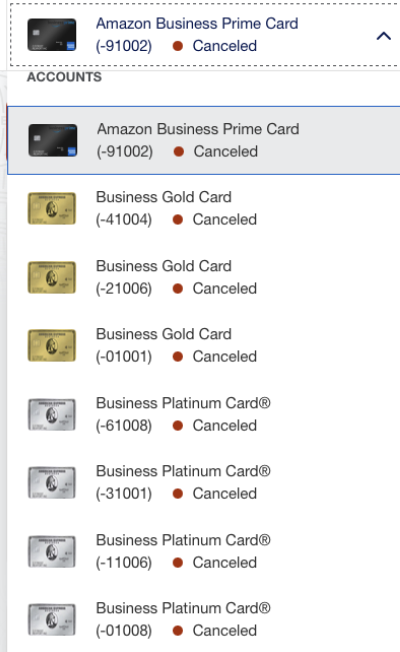The image size is (400, 652).
Task: Click the black Amazon Prime card icon in the highlighted row
Action: pos(52,140)
